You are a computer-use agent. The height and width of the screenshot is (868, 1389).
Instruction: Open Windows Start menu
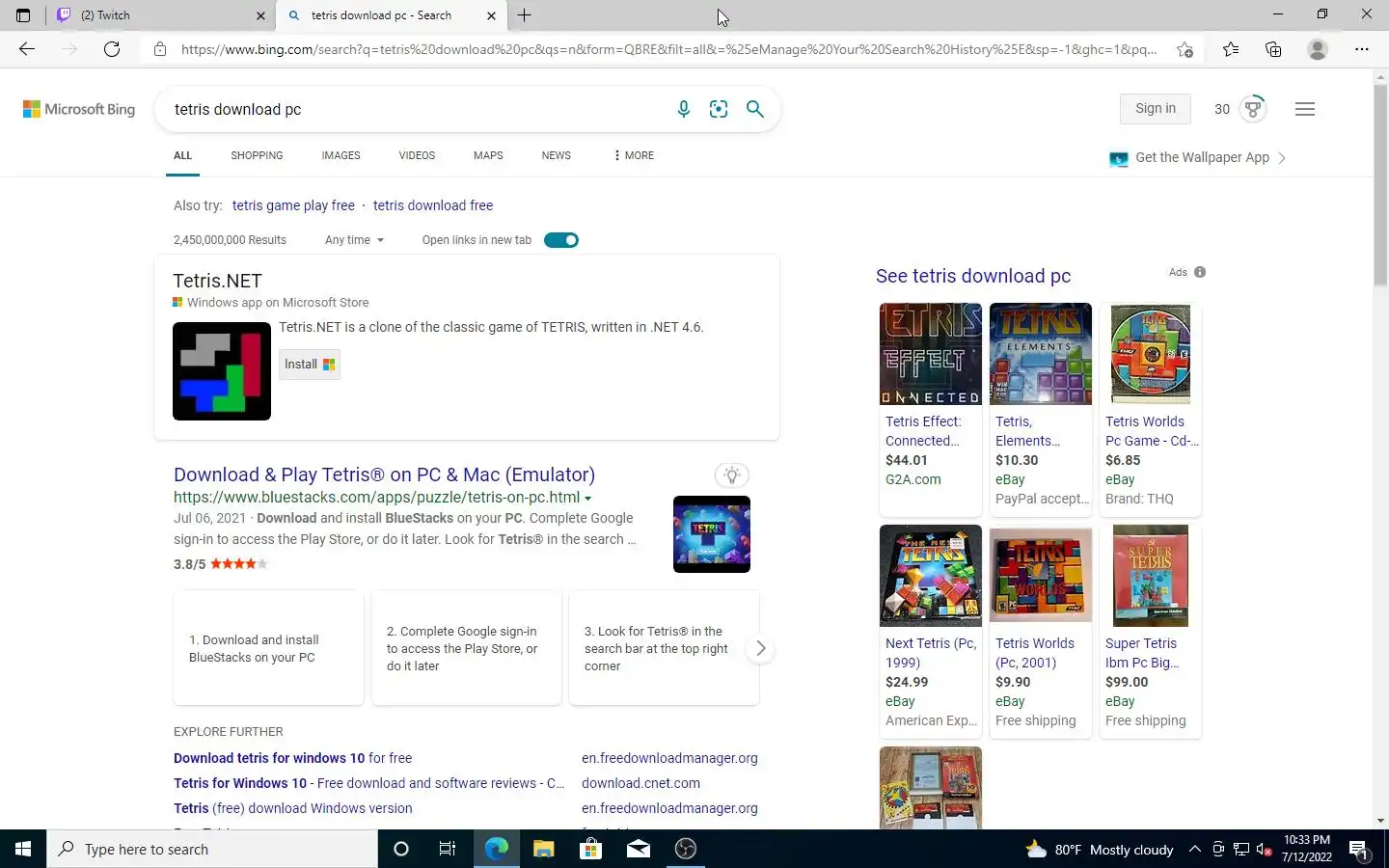pos(23,849)
